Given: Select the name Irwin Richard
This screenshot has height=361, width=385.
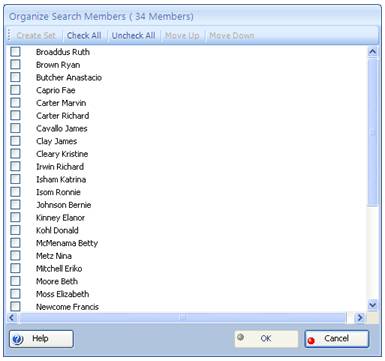Looking at the screenshot, I should (60, 167).
